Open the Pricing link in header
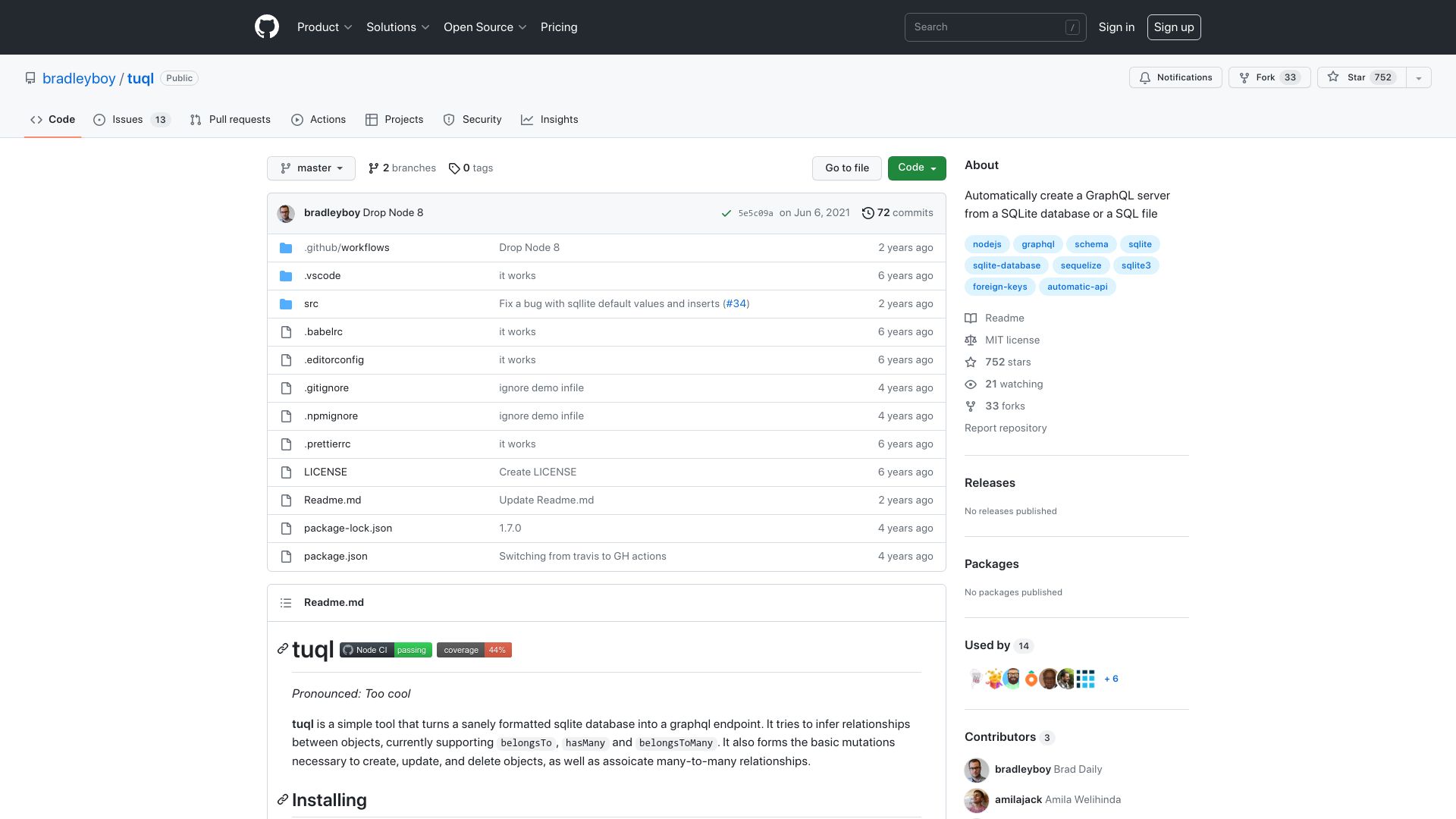This screenshot has width=1456, height=819. click(x=559, y=27)
